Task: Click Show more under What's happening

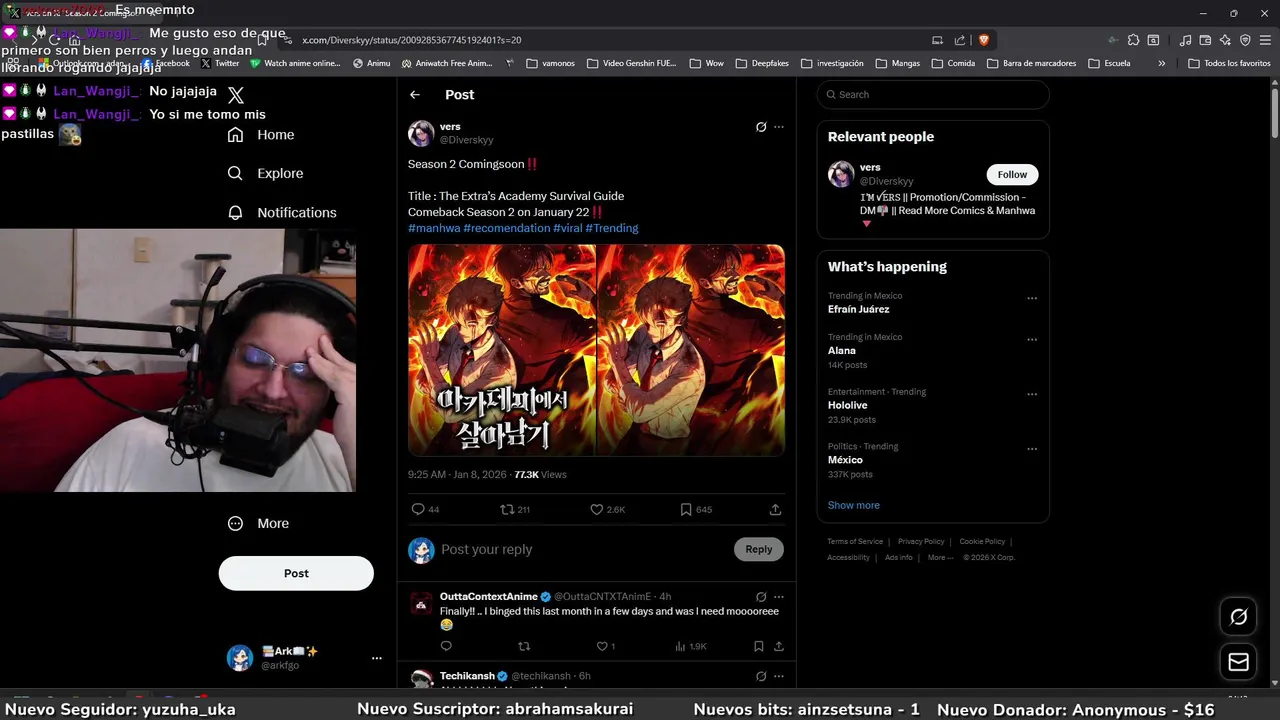Action: point(854,505)
